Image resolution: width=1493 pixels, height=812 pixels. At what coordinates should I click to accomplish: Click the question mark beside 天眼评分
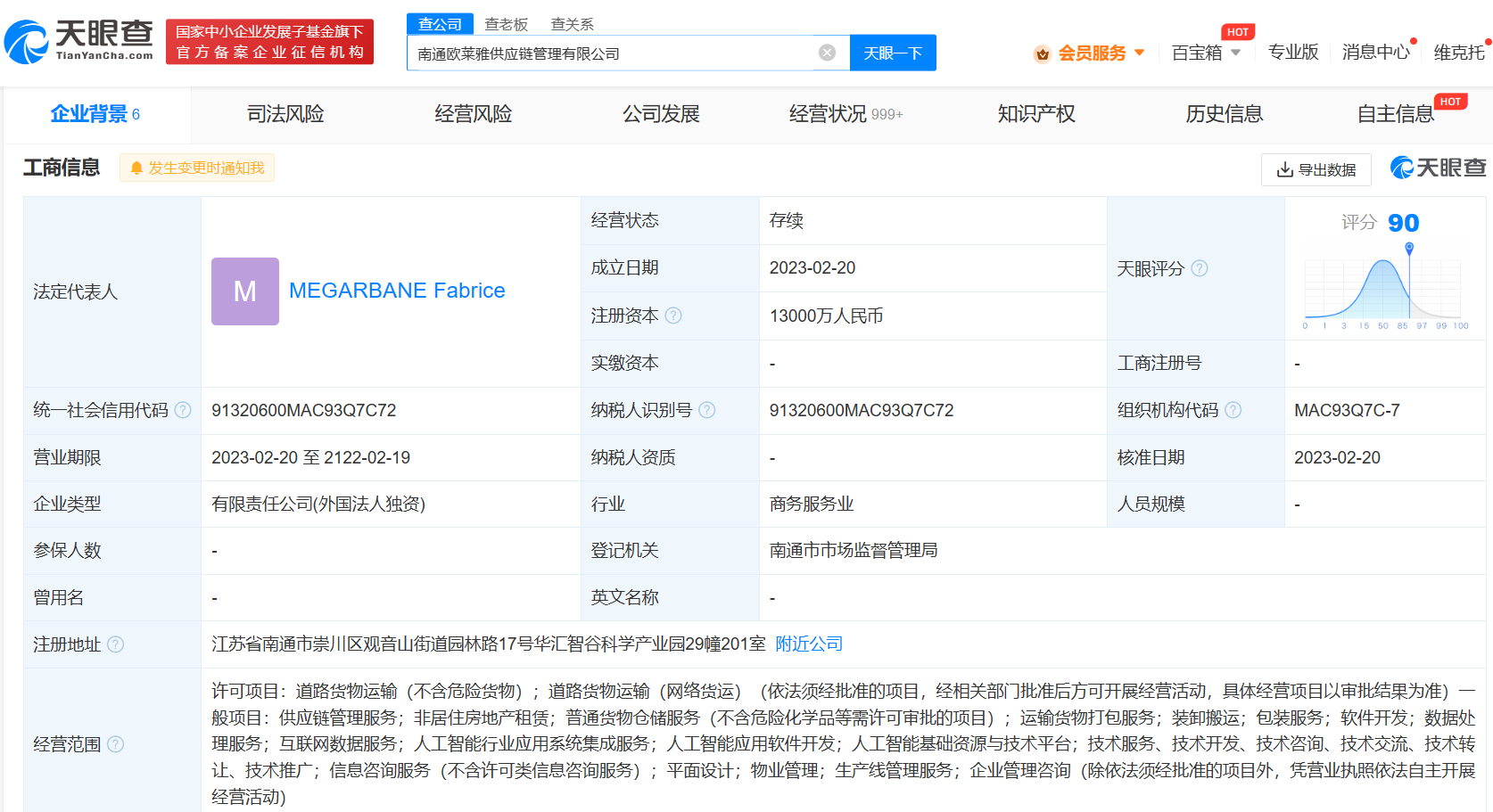tap(1200, 268)
